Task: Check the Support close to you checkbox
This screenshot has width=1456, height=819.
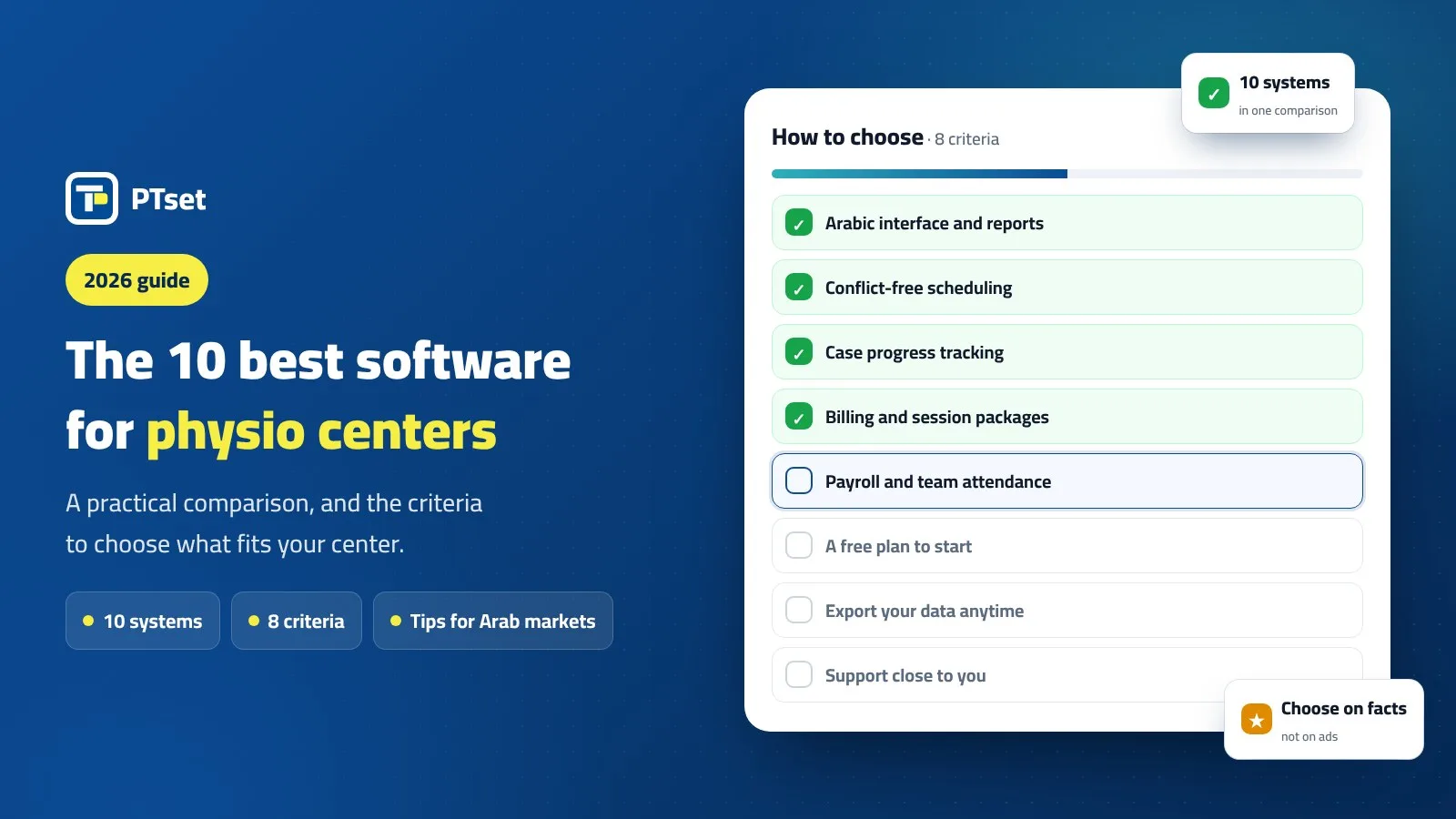Action: pyautogui.click(x=799, y=674)
